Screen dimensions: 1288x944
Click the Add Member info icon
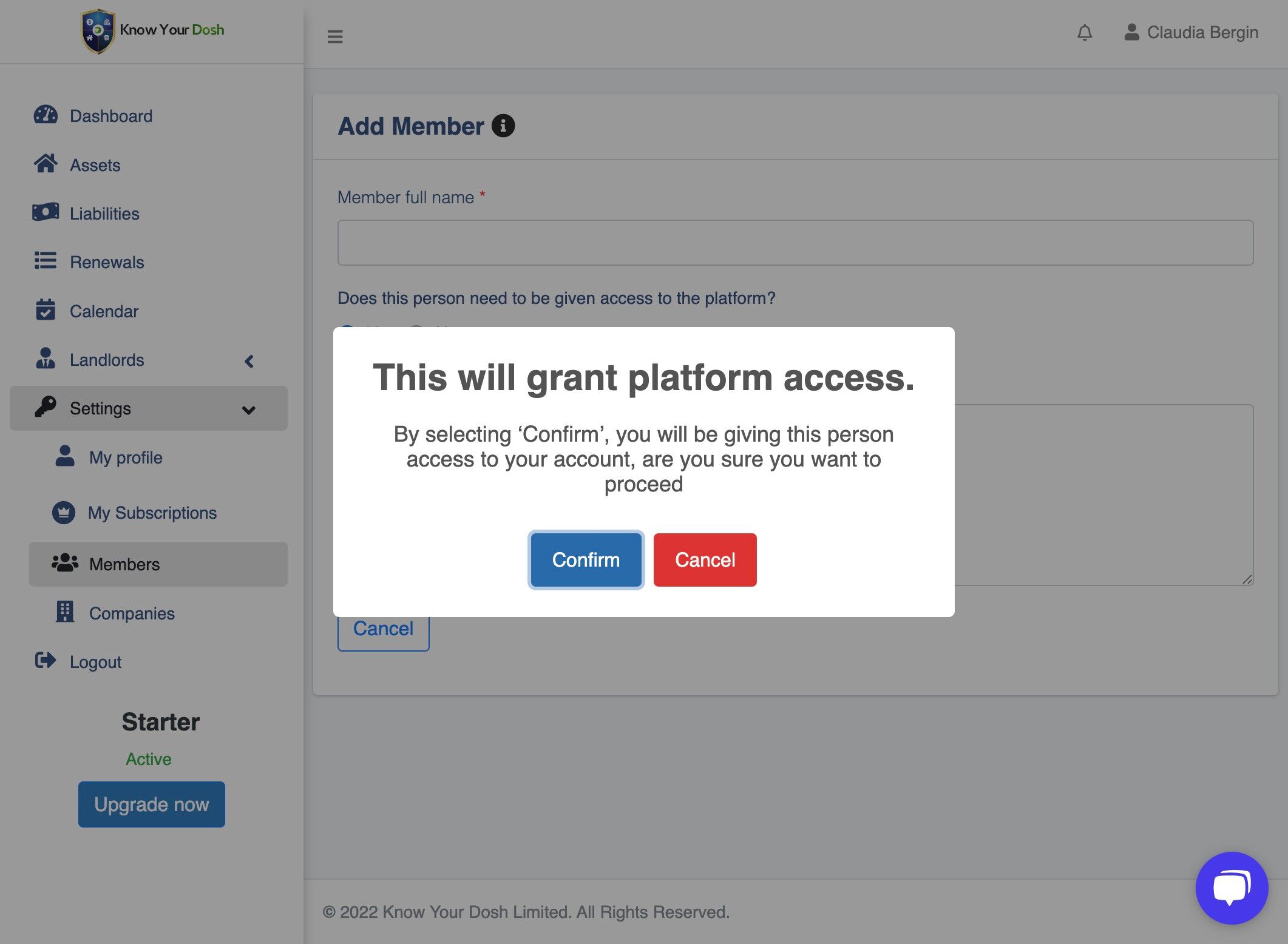pyautogui.click(x=503, y=126)
